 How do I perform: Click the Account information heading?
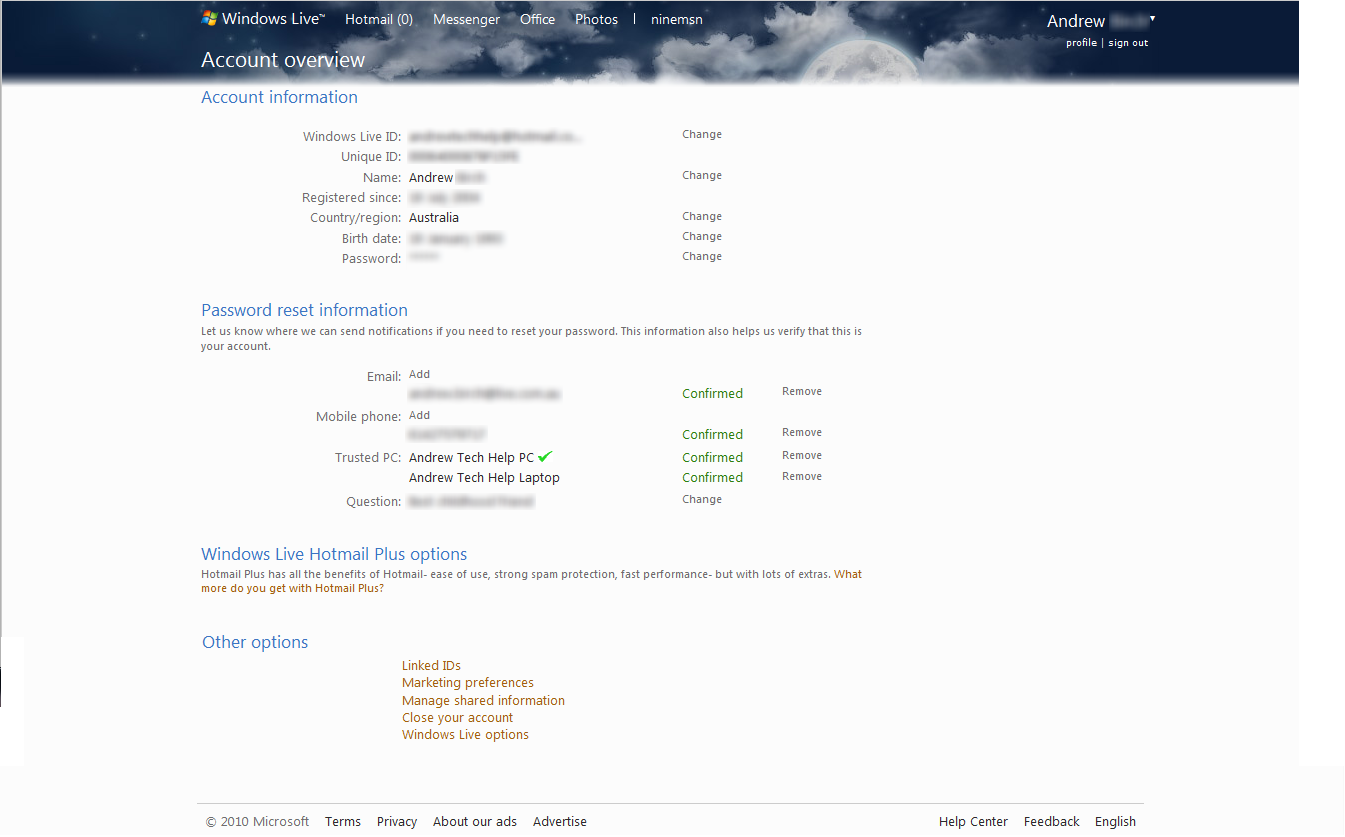279,97
